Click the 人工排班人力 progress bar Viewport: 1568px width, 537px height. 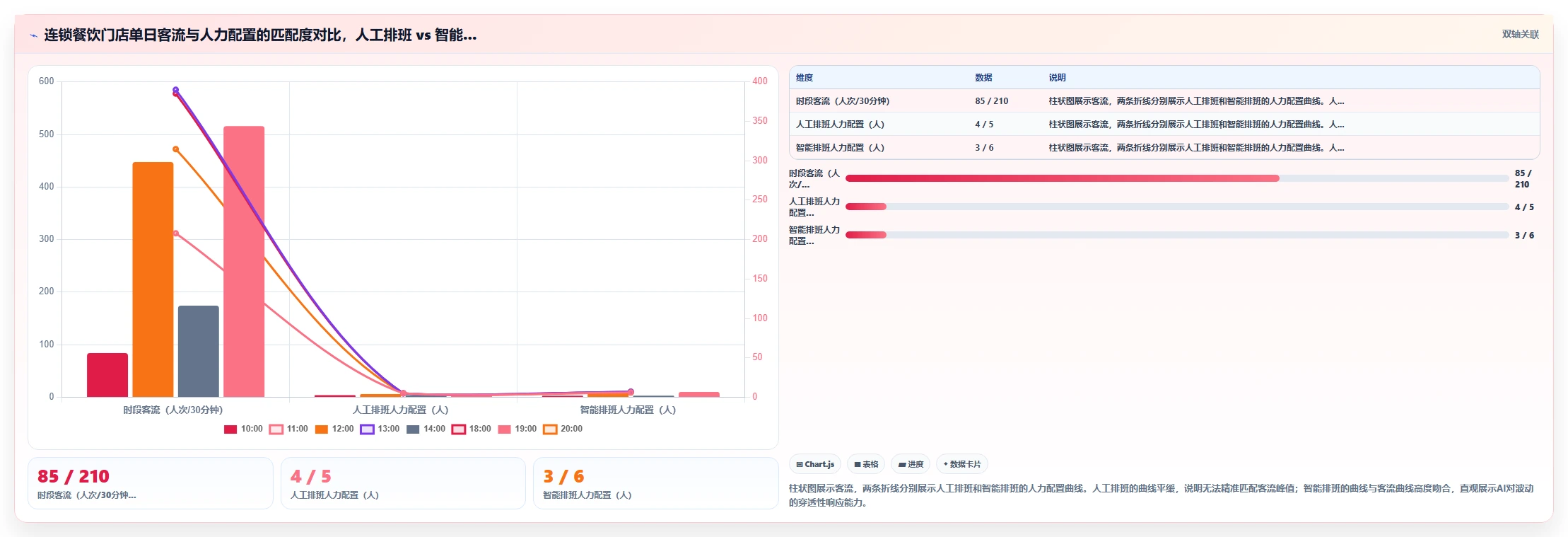tap(1177, 207)
